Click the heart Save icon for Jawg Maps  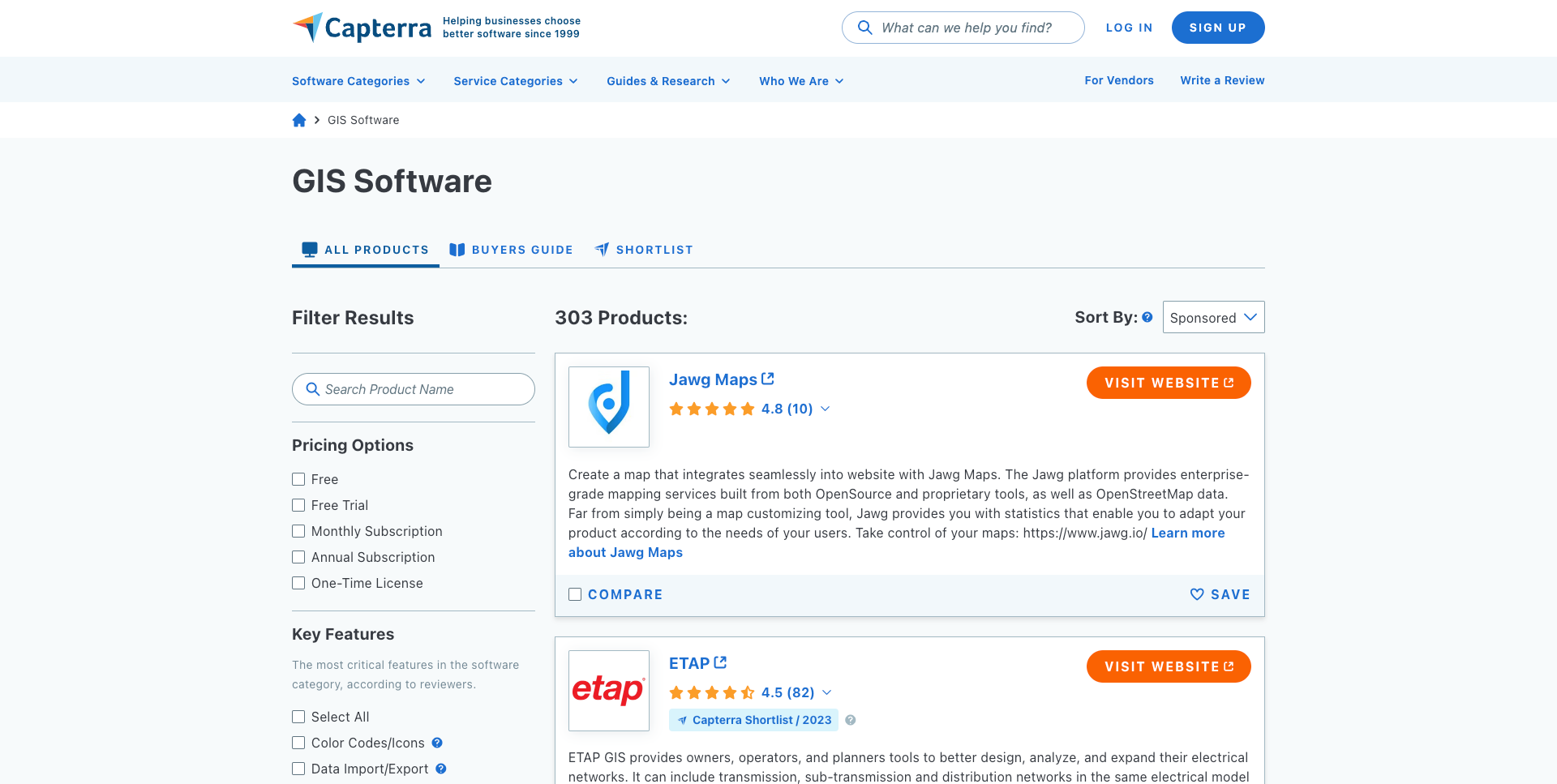(1197, 594)
